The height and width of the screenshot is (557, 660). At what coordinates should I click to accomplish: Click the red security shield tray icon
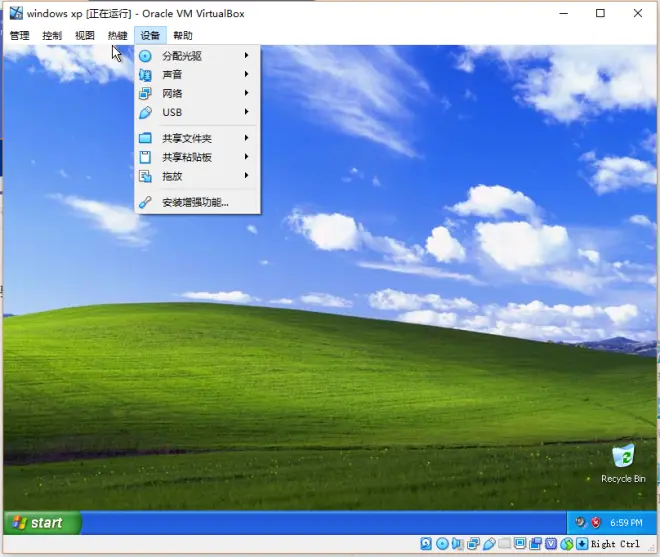596,522
